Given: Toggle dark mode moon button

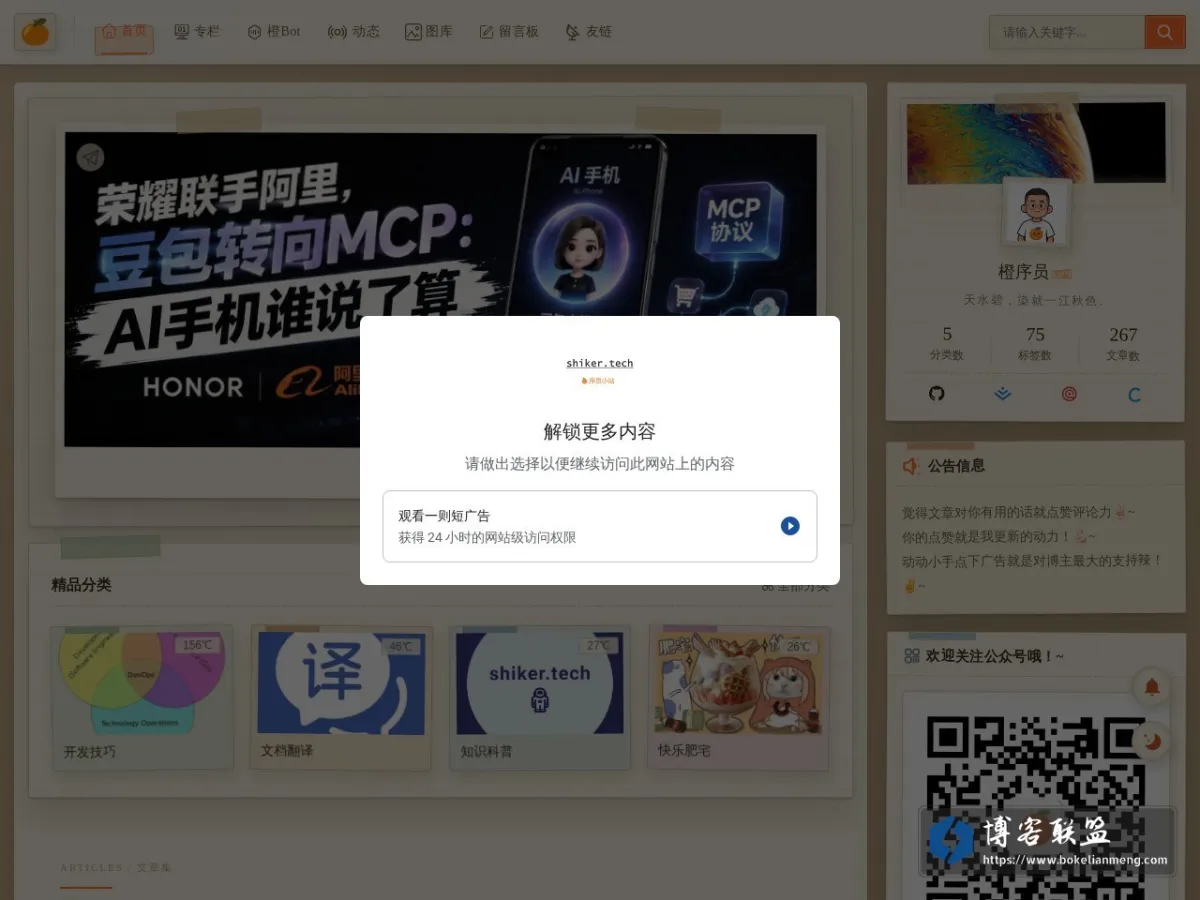Looking at the screenshot, I should click(1152, 741).
